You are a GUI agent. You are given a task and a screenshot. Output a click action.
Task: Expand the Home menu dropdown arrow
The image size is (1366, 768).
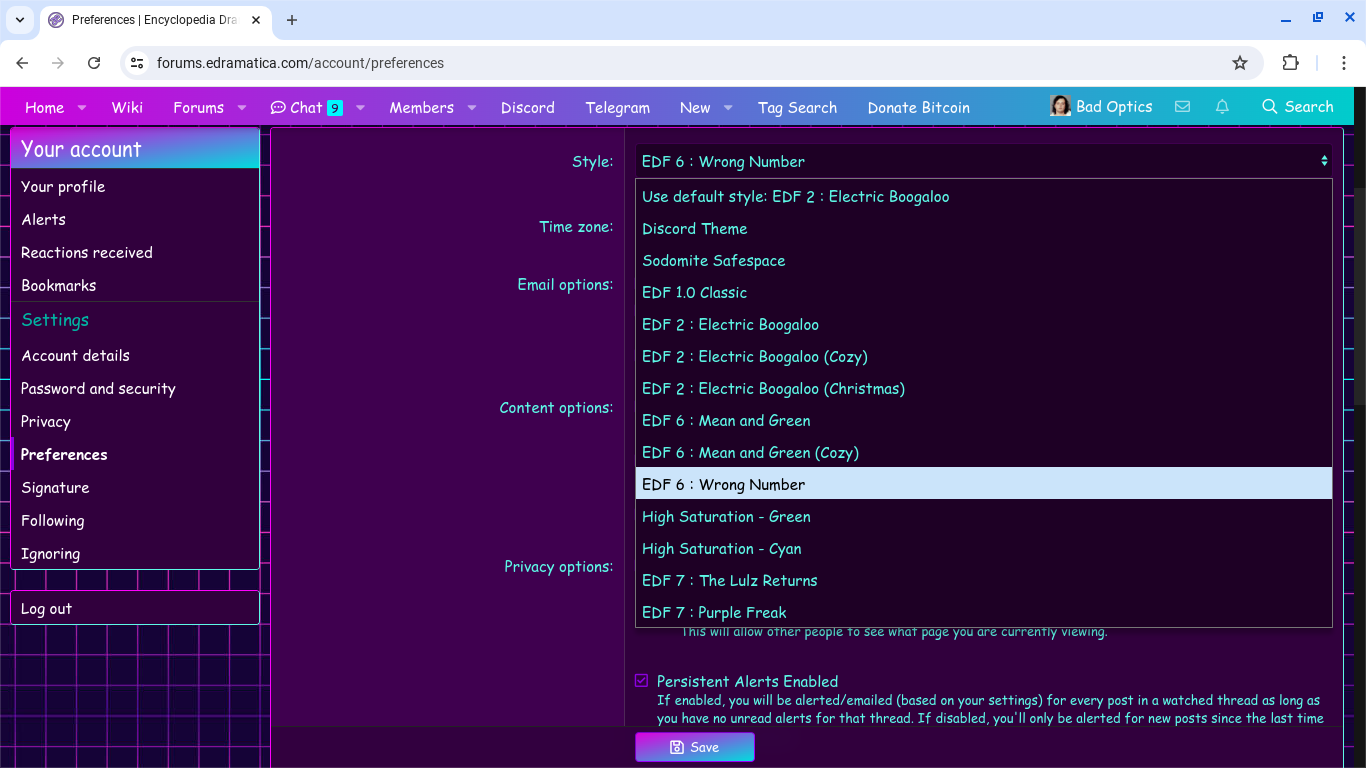(x=82, y=108)
